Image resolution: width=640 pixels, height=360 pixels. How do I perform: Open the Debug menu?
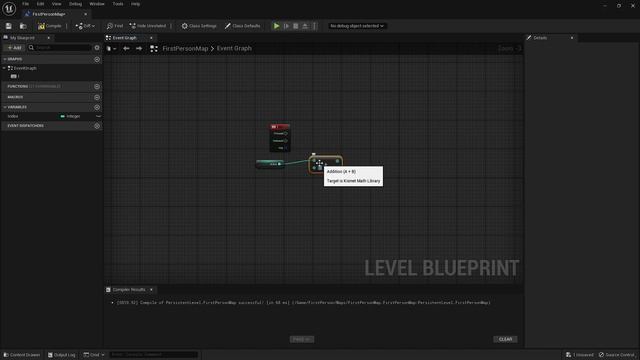pos(76,4)
